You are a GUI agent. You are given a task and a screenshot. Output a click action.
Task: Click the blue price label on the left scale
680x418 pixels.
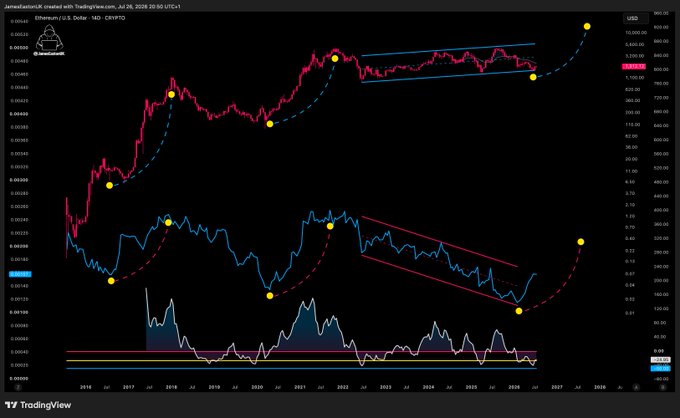(20, 274)
